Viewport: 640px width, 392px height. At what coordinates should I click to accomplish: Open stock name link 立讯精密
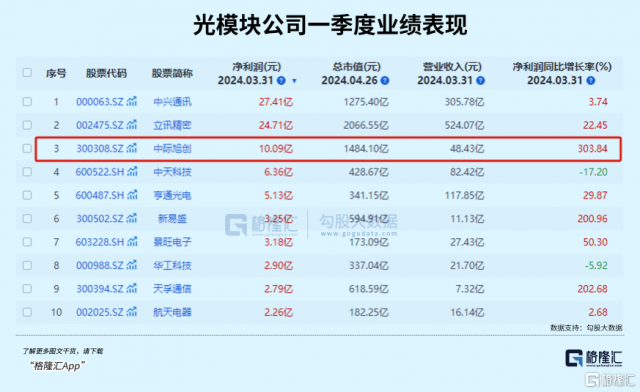(172, 125)
